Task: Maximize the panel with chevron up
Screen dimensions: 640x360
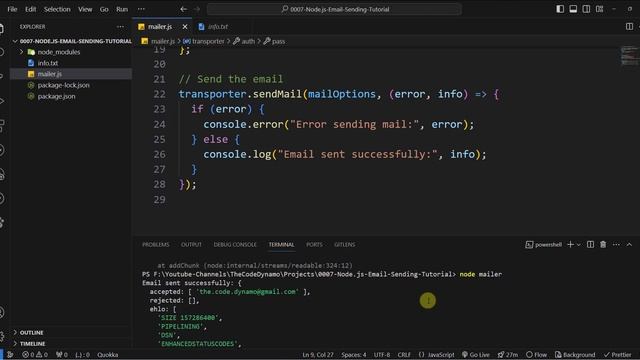Action: click(629, 244)
